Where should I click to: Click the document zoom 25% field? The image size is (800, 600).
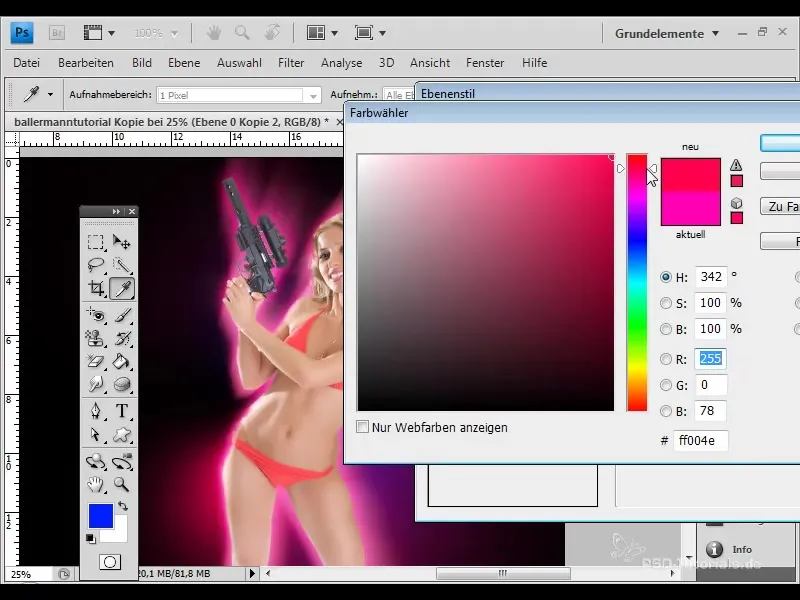28,574
